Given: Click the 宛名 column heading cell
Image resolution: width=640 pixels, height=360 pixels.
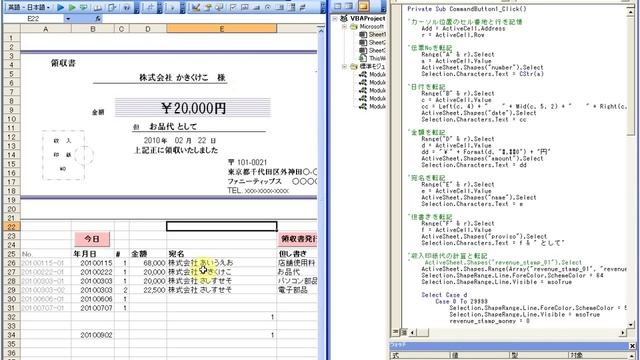Looking at the screenshot, I should 222,254.
